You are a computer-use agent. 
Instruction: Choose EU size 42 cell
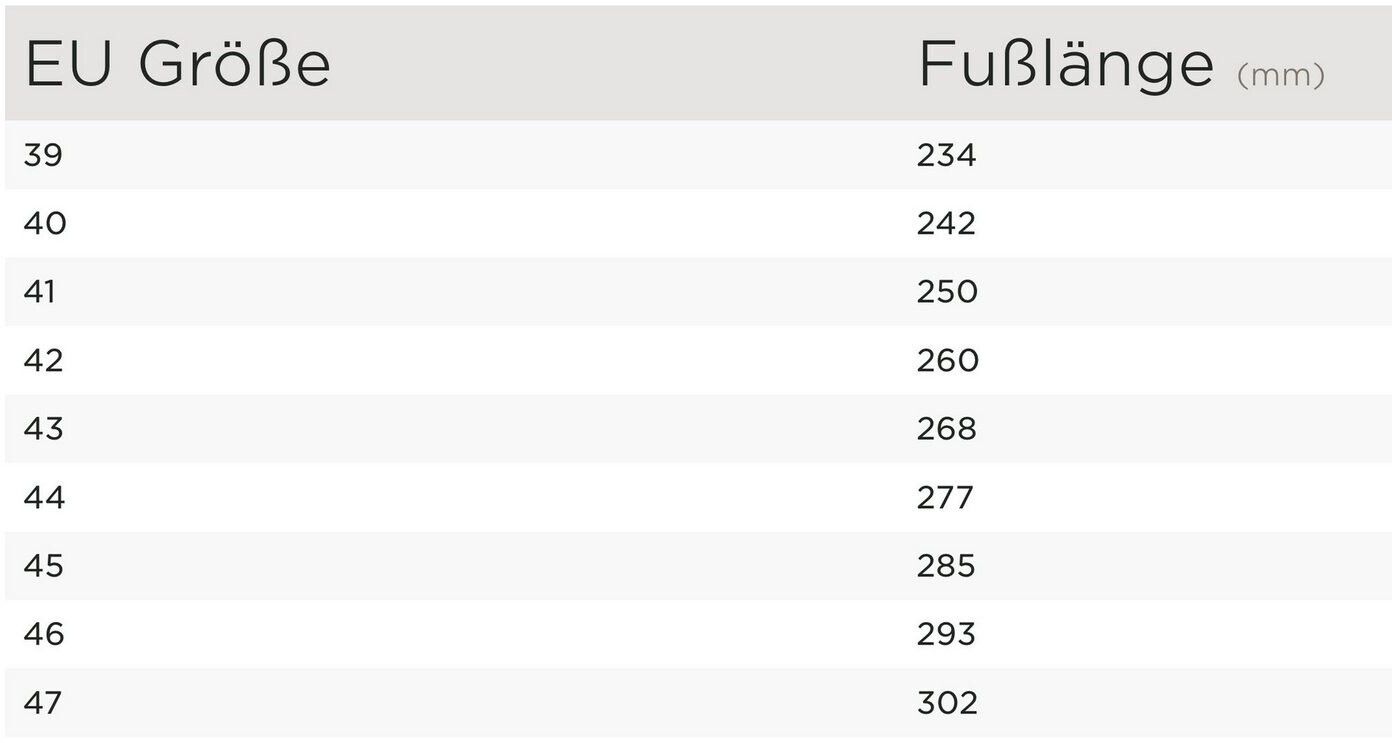[x=43, y=360]
